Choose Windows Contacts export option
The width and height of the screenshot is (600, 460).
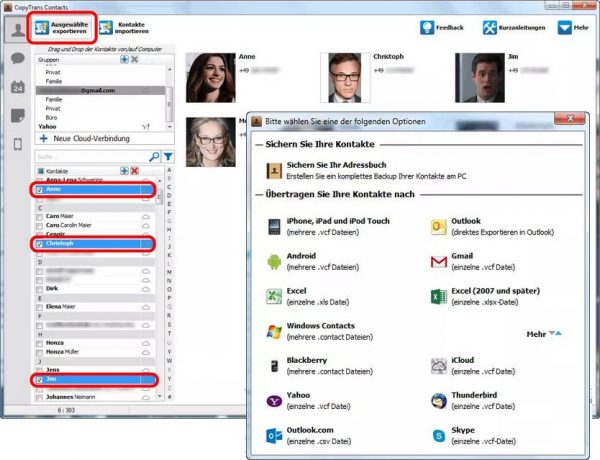(320, 331)
